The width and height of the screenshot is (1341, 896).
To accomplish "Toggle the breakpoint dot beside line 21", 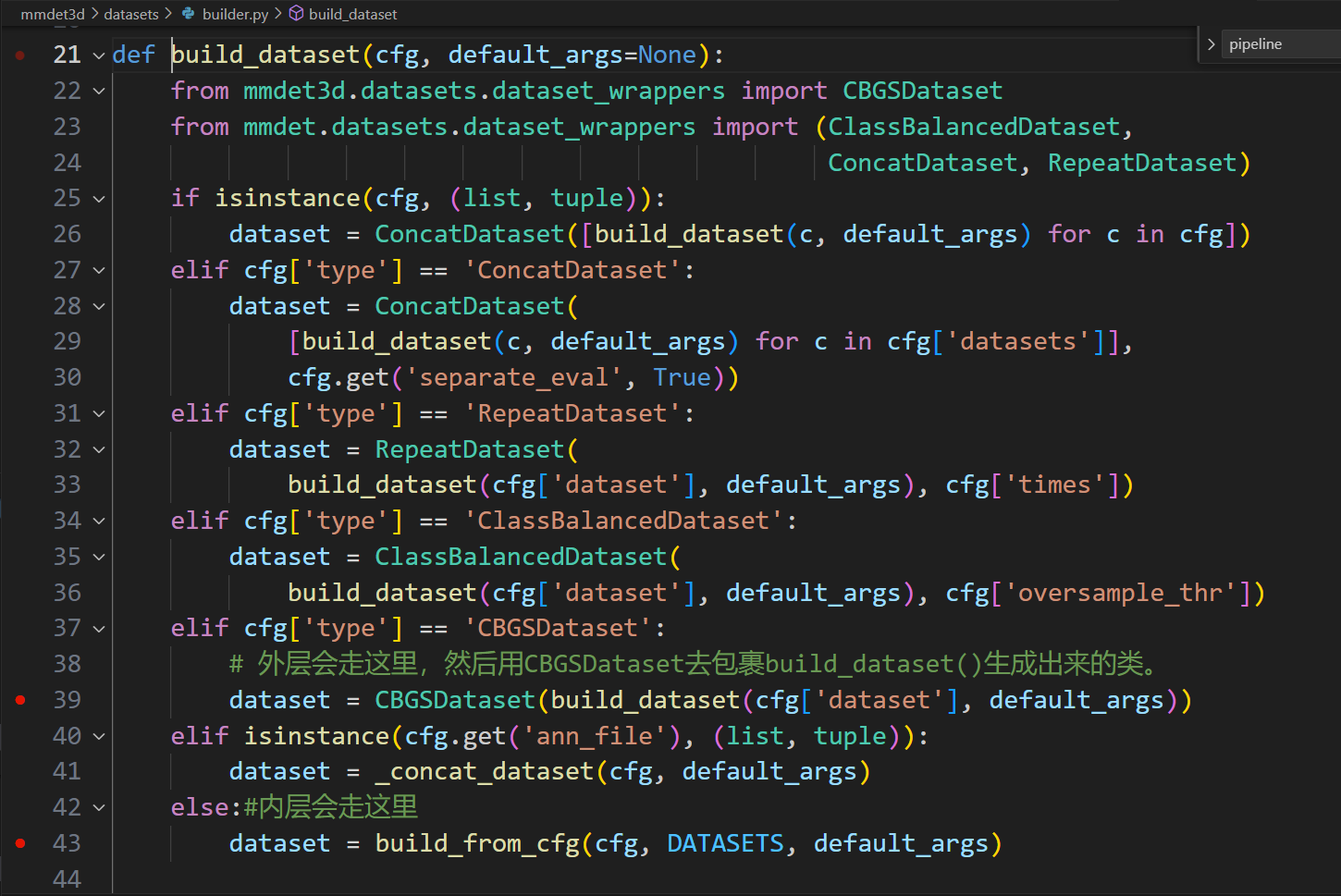I will coord(20,55).
